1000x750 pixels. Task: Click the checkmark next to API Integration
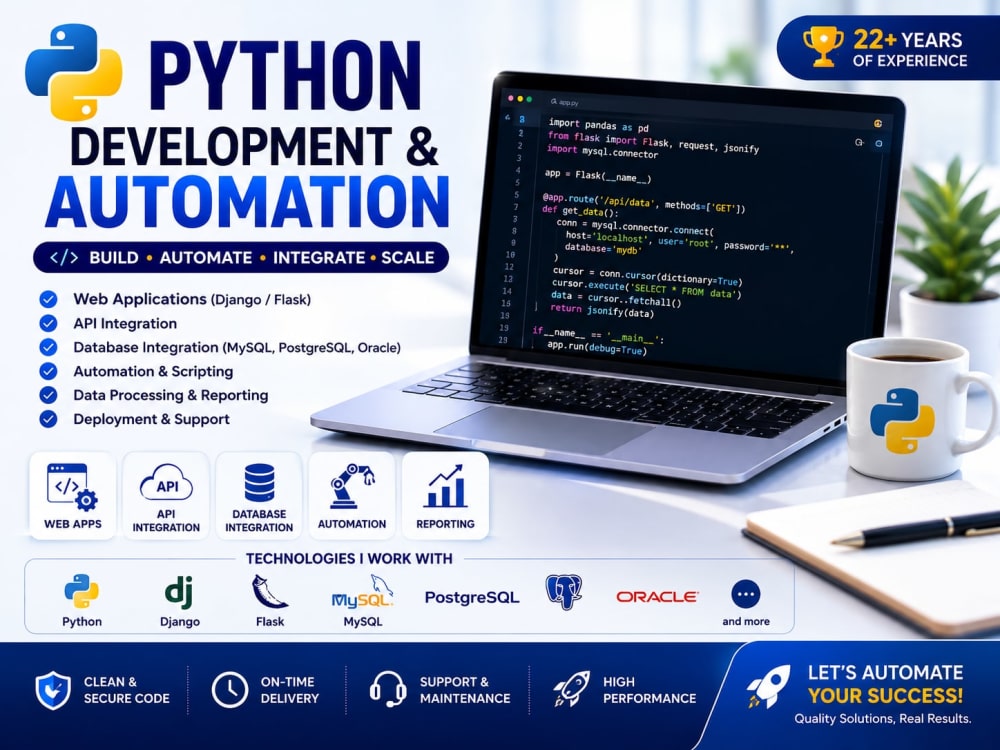tap(48, 323)
